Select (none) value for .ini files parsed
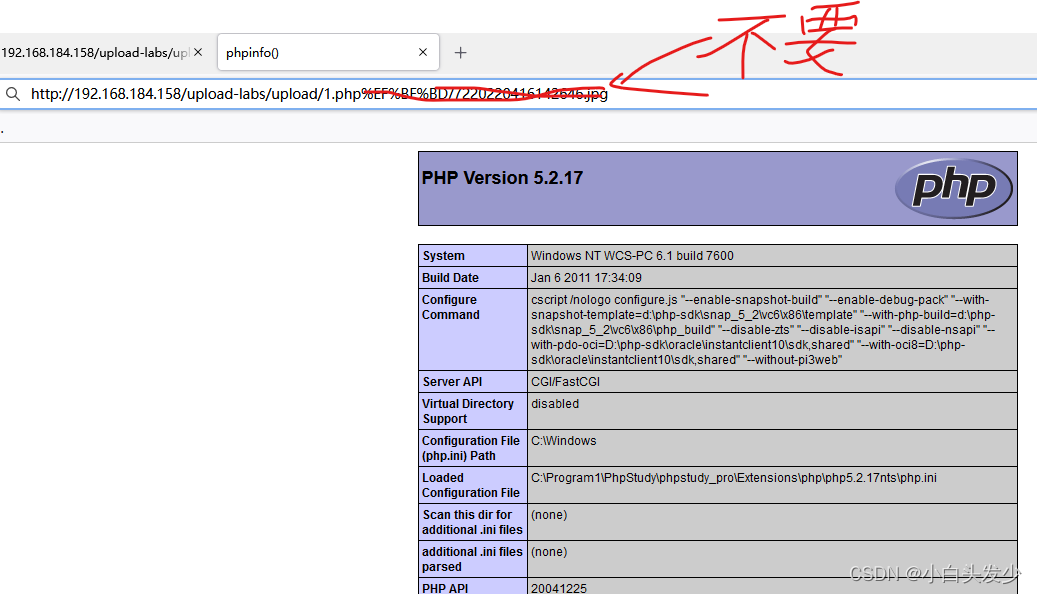The width and height of the screenshot is (1037, 594). point(549,552)
